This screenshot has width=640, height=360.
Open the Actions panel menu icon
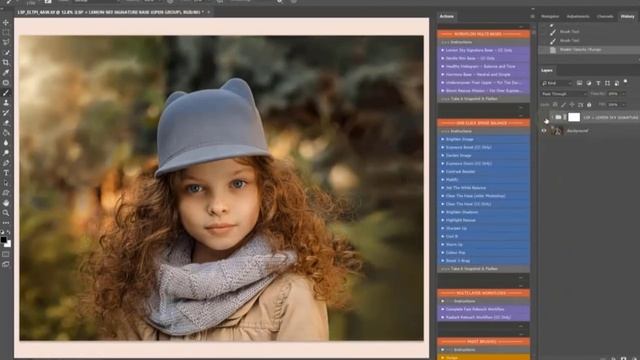tap(532, 16)
